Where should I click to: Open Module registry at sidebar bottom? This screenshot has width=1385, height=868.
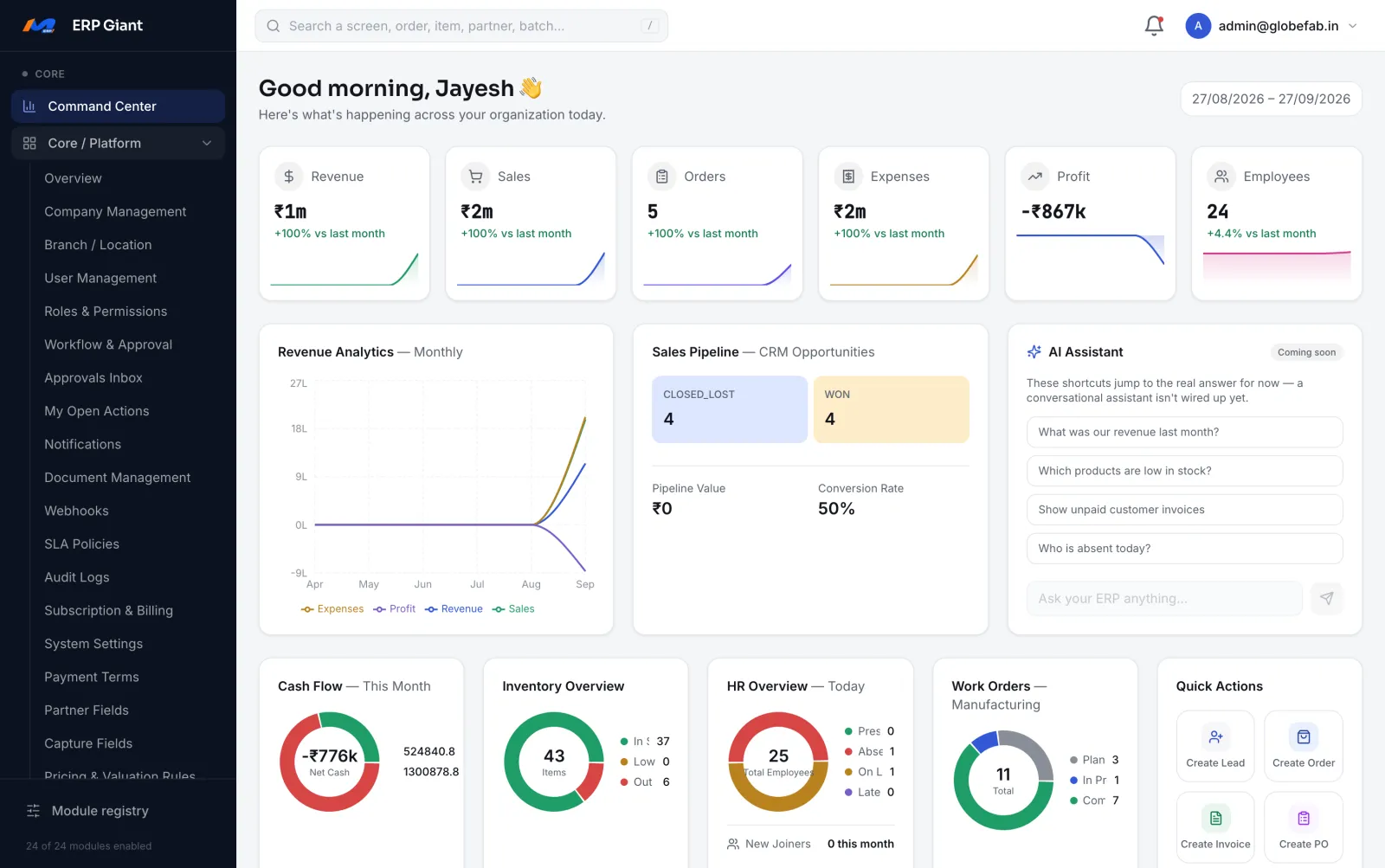point(100,811)
